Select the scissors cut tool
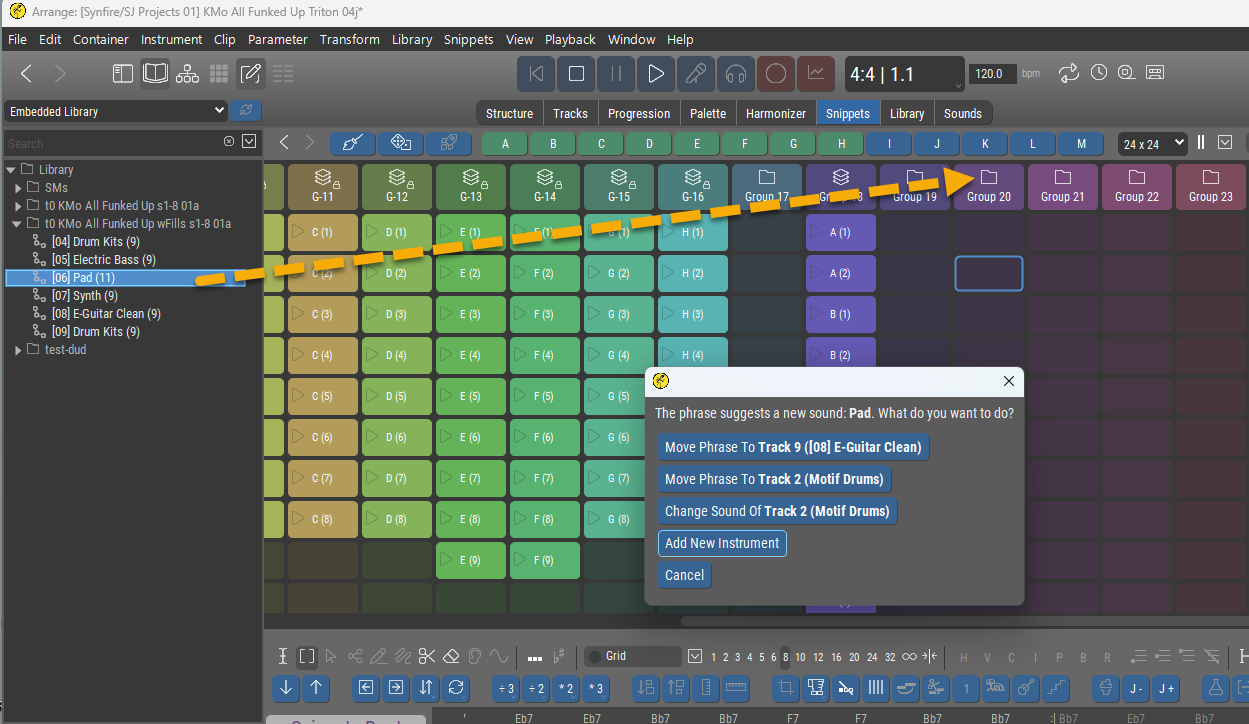 tap(427, 657)
